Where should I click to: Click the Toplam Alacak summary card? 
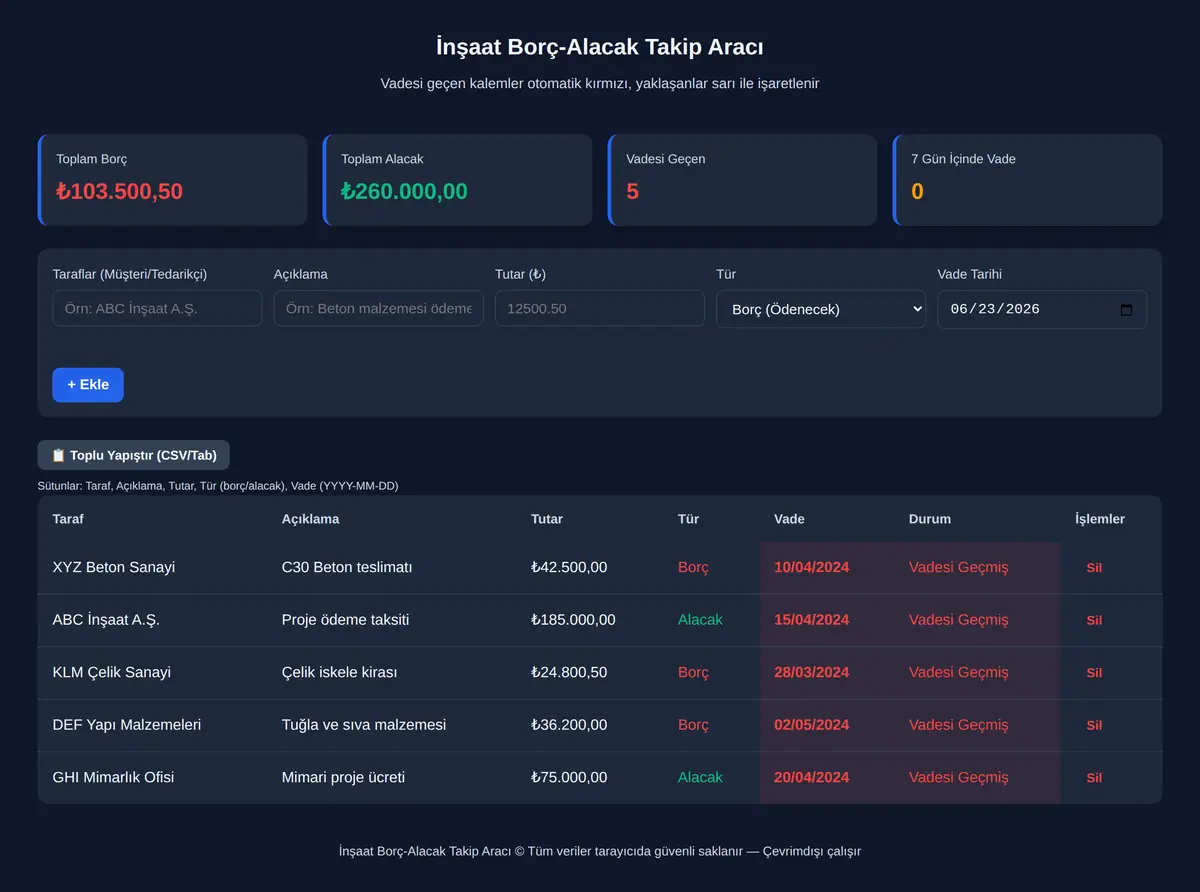pyautogui.click(x=457, y=180)
